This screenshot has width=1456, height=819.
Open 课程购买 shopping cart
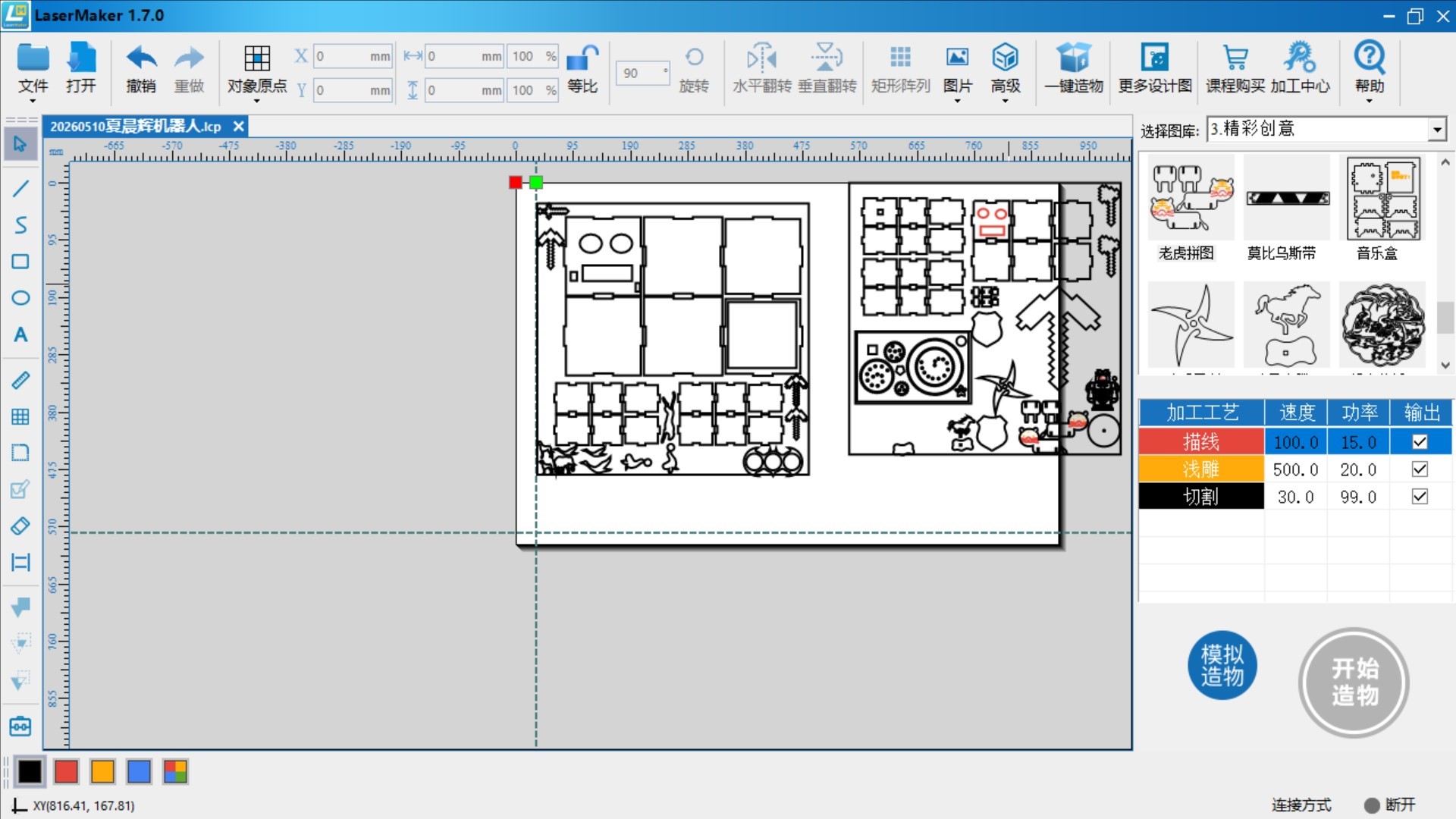pos(1235,68)
